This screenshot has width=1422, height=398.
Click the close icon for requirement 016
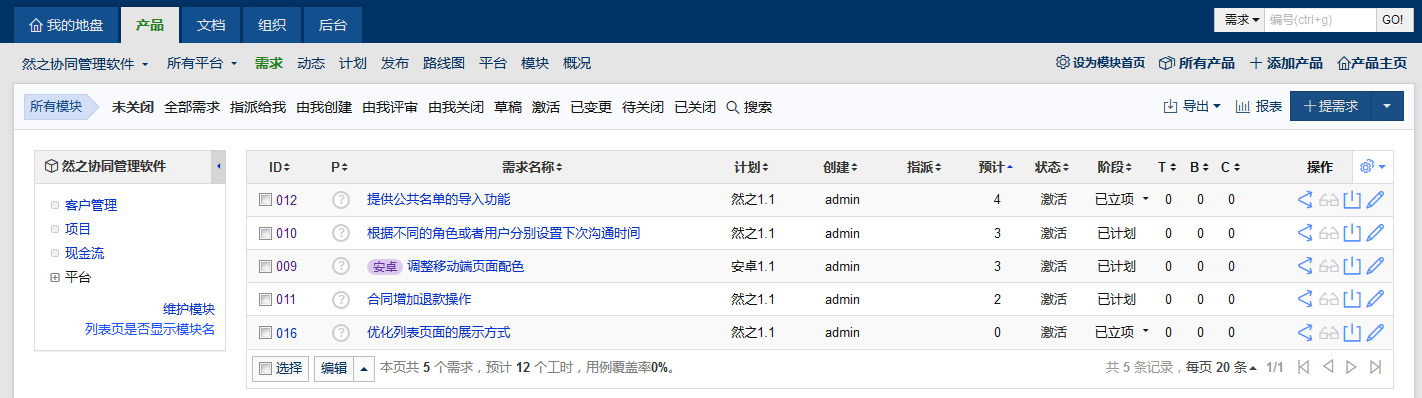(1352, 332)
